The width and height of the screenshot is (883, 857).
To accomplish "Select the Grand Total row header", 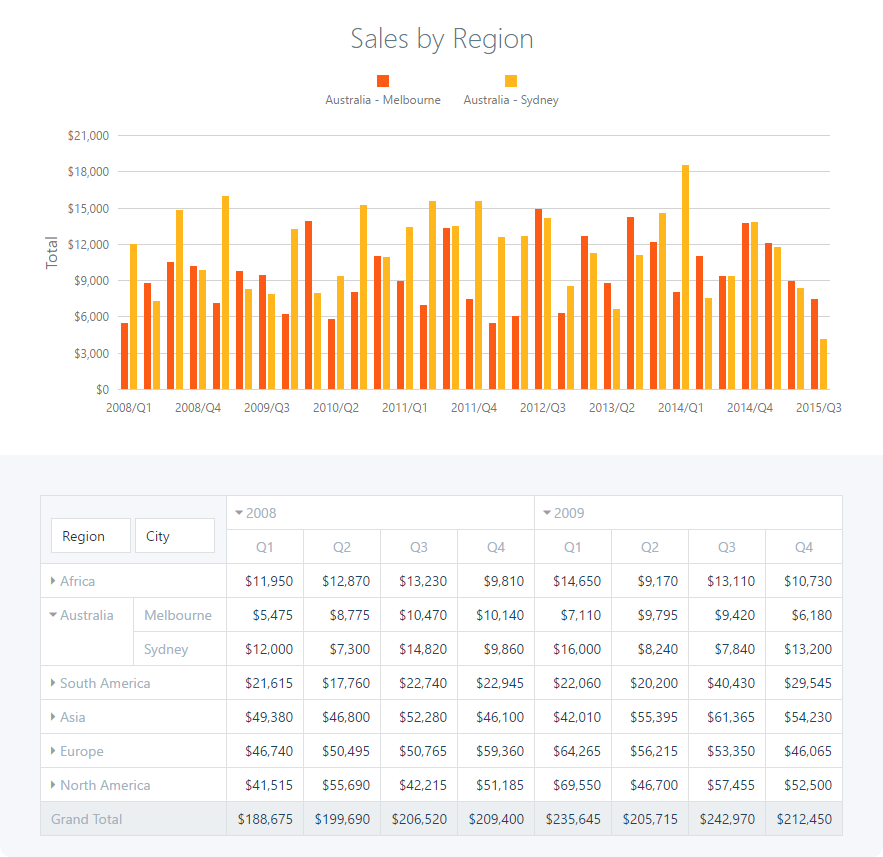I will (133, 819).
